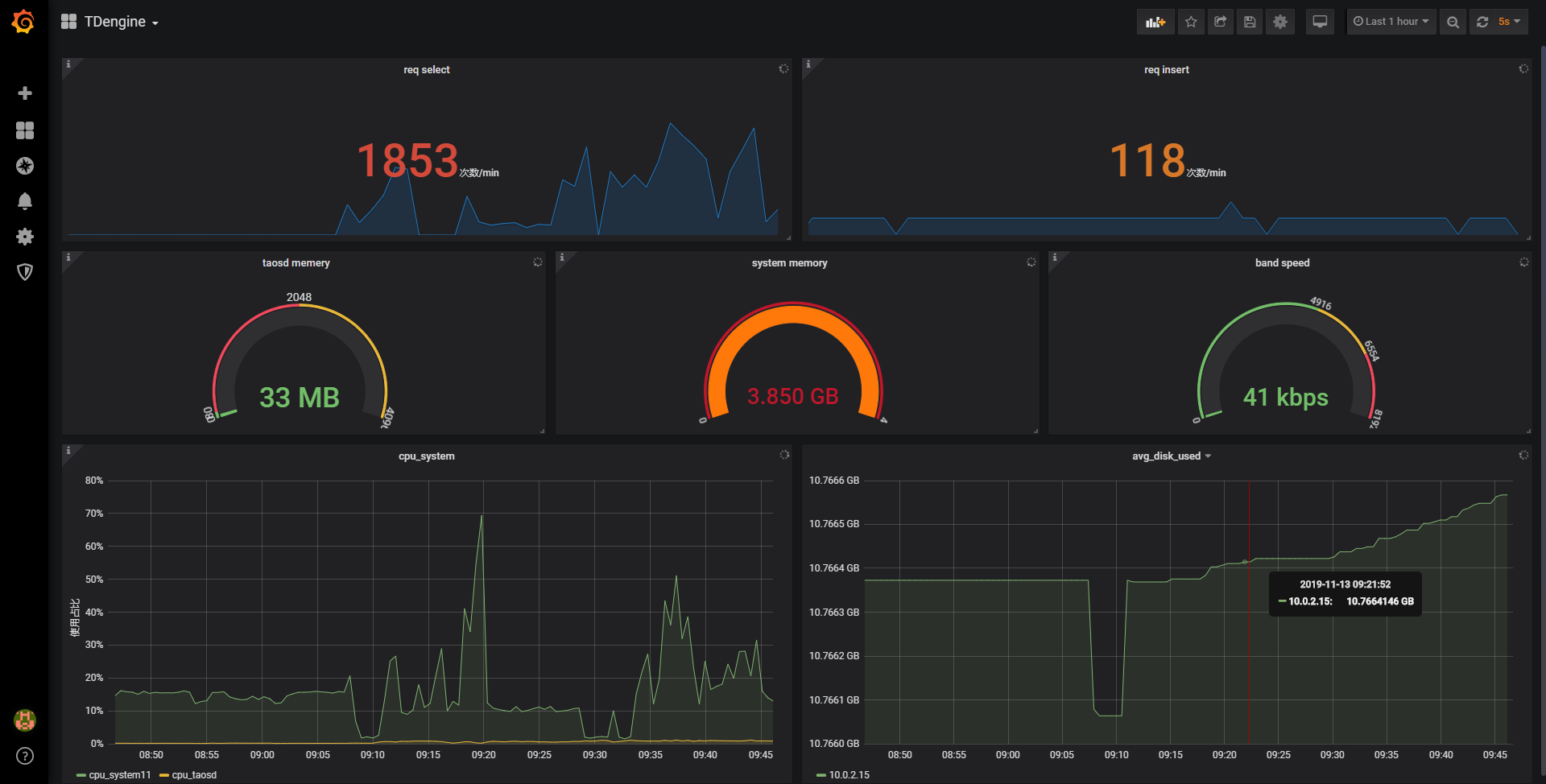1546x784 pixels.
Task: Click the zoom out time range button
Action: pyautogui.click(x=1453, y=22)
